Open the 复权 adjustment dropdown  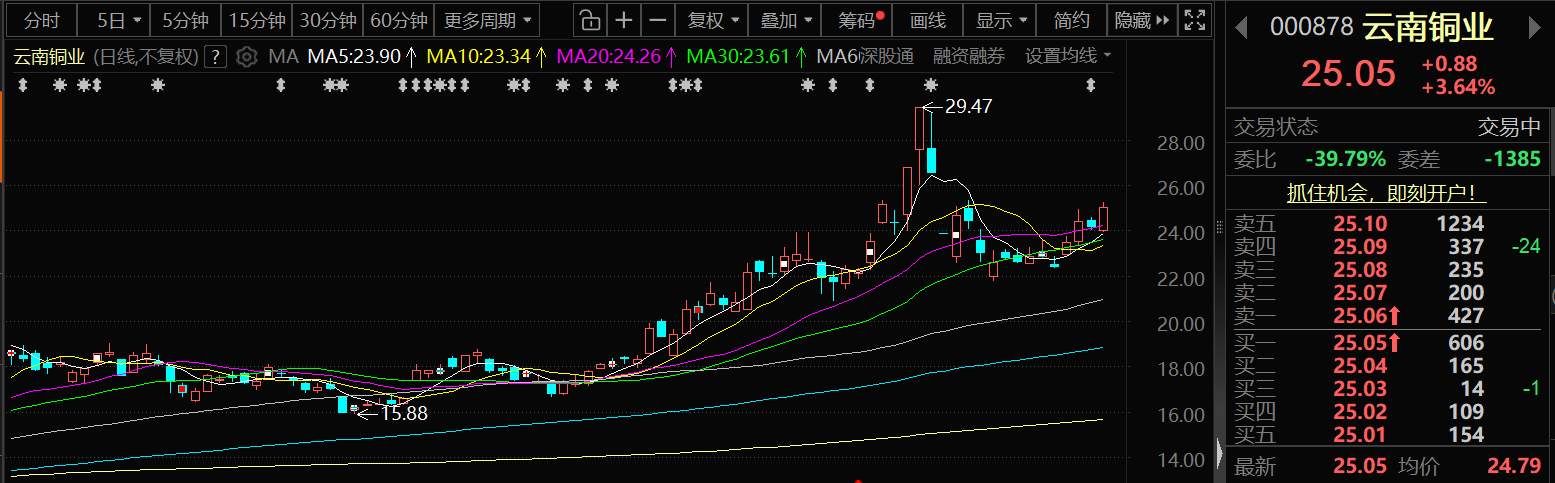click(715, 20)
